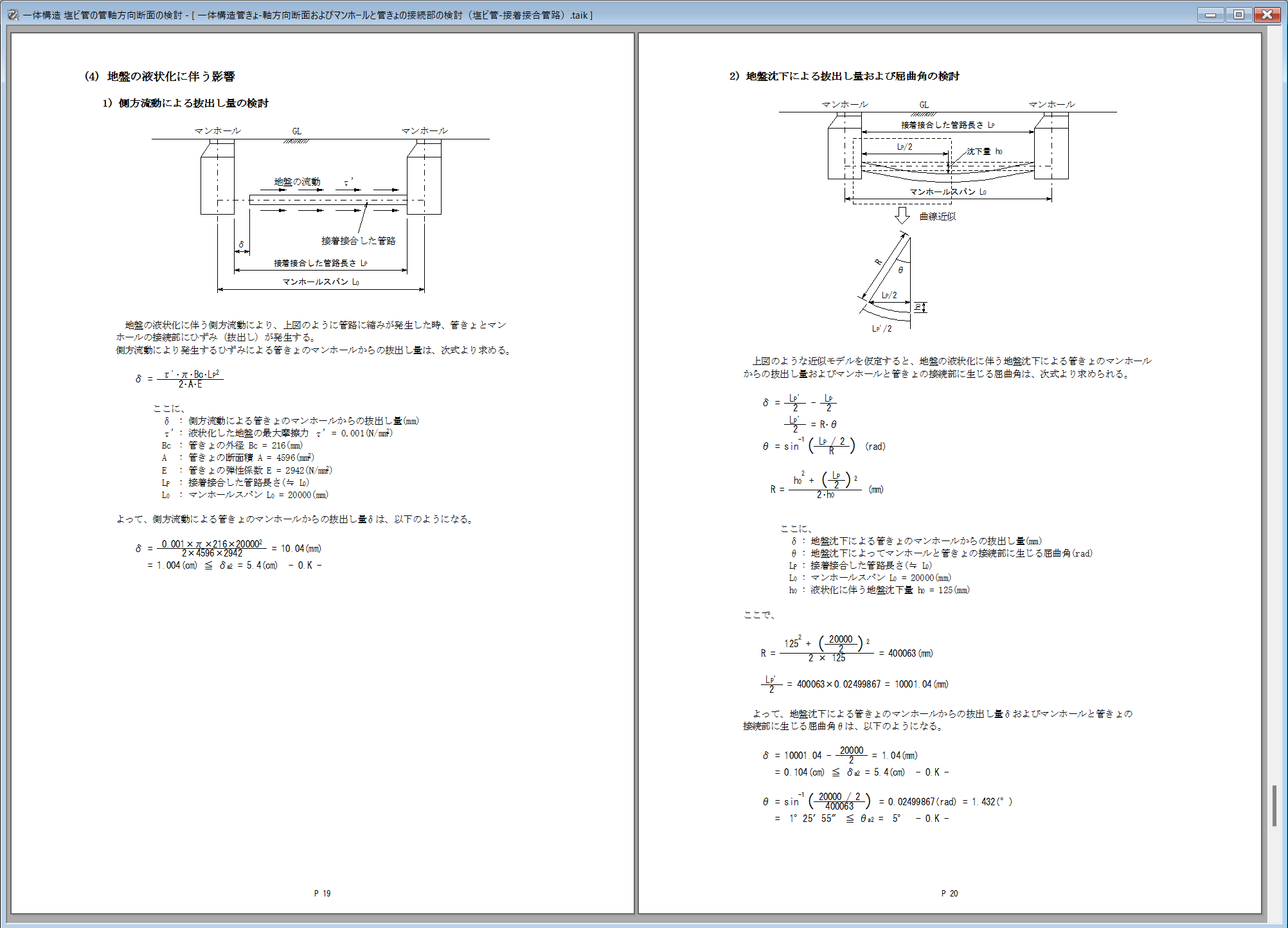This screenshot has height=928, width=1288.
Task: Click the P 19 page number
Action: pyautogui.click(x=322, y=893)
